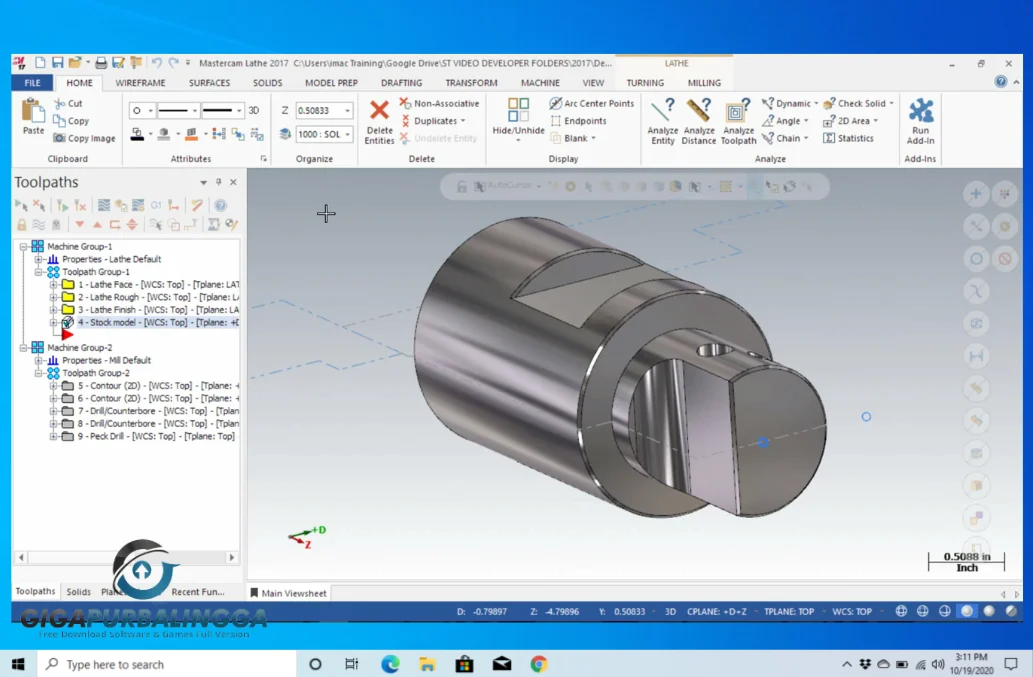Click the Save disk icon in quick access toolbar
Viewport: 1033px width, 677px height.
tap(58, 63)
